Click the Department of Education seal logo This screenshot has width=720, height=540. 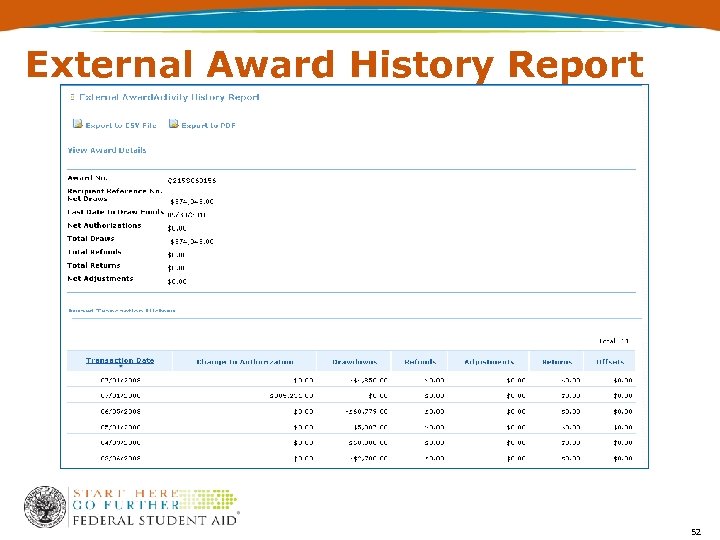45,507
